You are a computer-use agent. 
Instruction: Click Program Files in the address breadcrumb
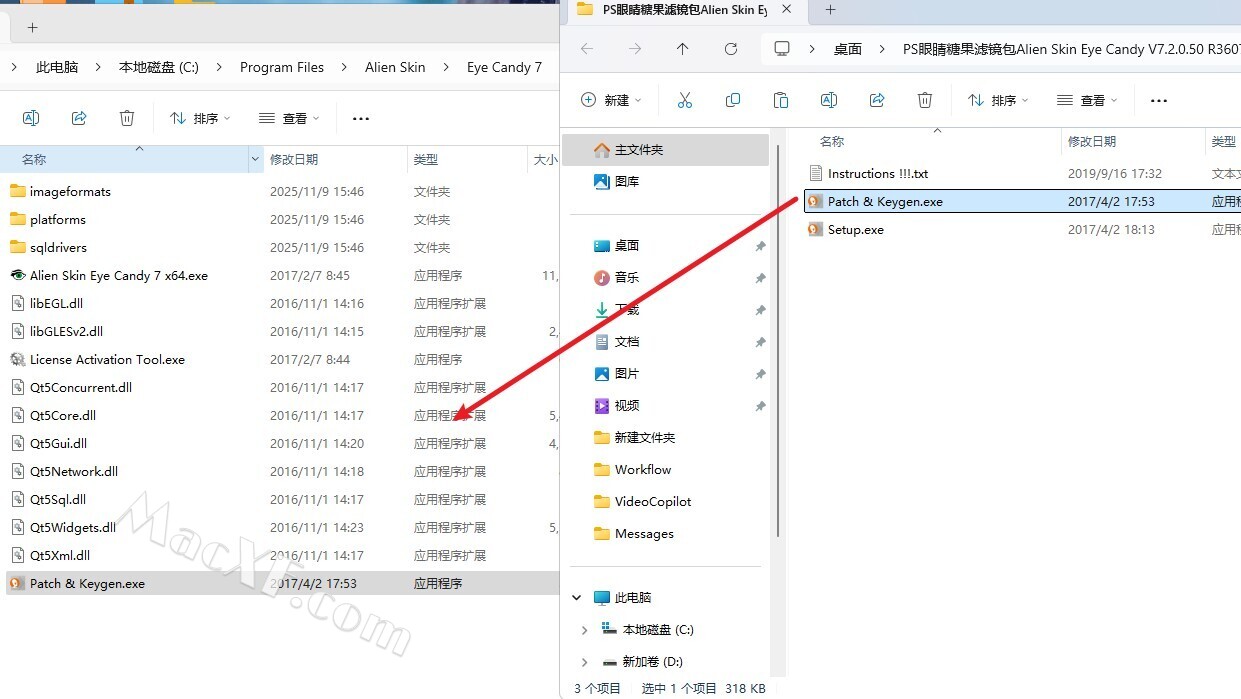click(x=282, y=67)
